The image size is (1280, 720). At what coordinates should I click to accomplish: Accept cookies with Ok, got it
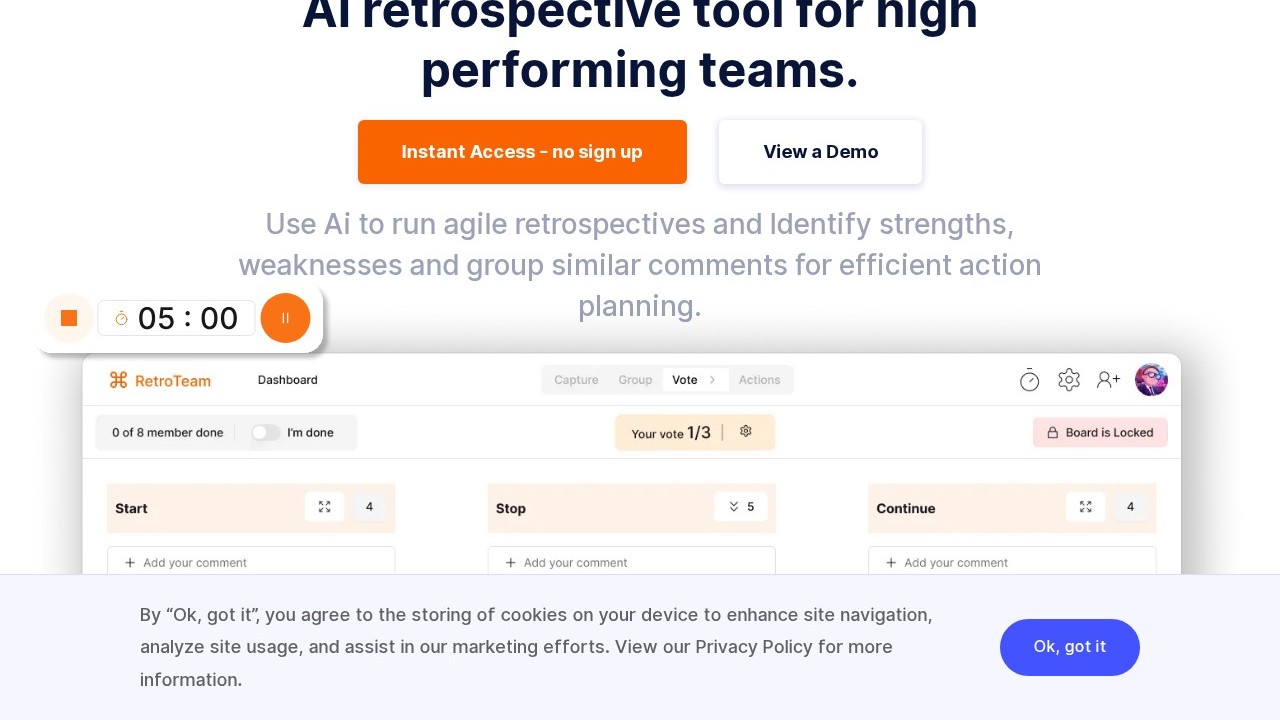click(1069, 647)
